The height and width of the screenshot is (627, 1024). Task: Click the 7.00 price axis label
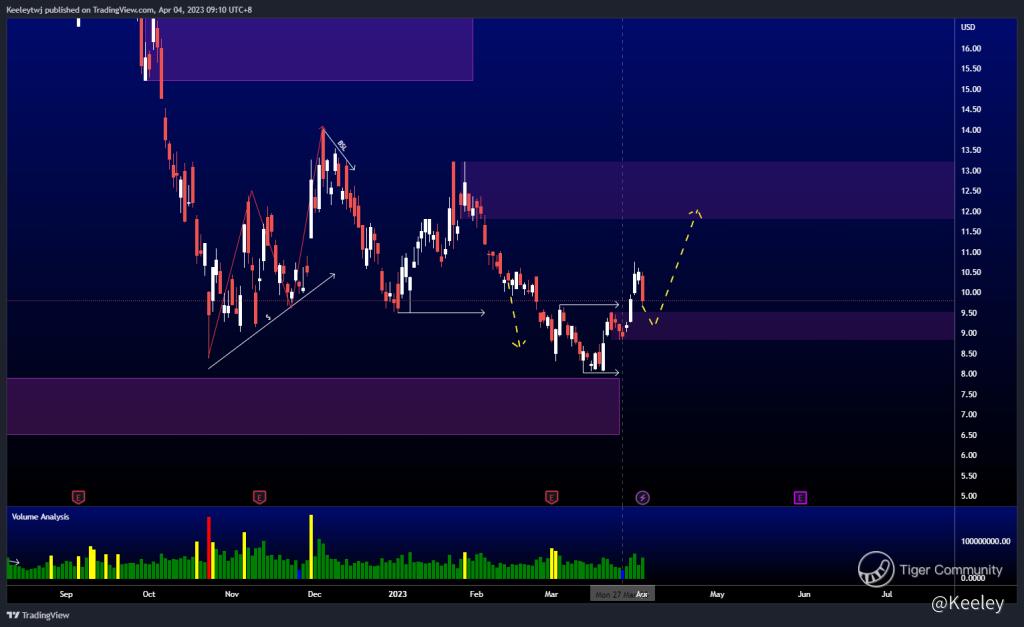pos(968,415)
